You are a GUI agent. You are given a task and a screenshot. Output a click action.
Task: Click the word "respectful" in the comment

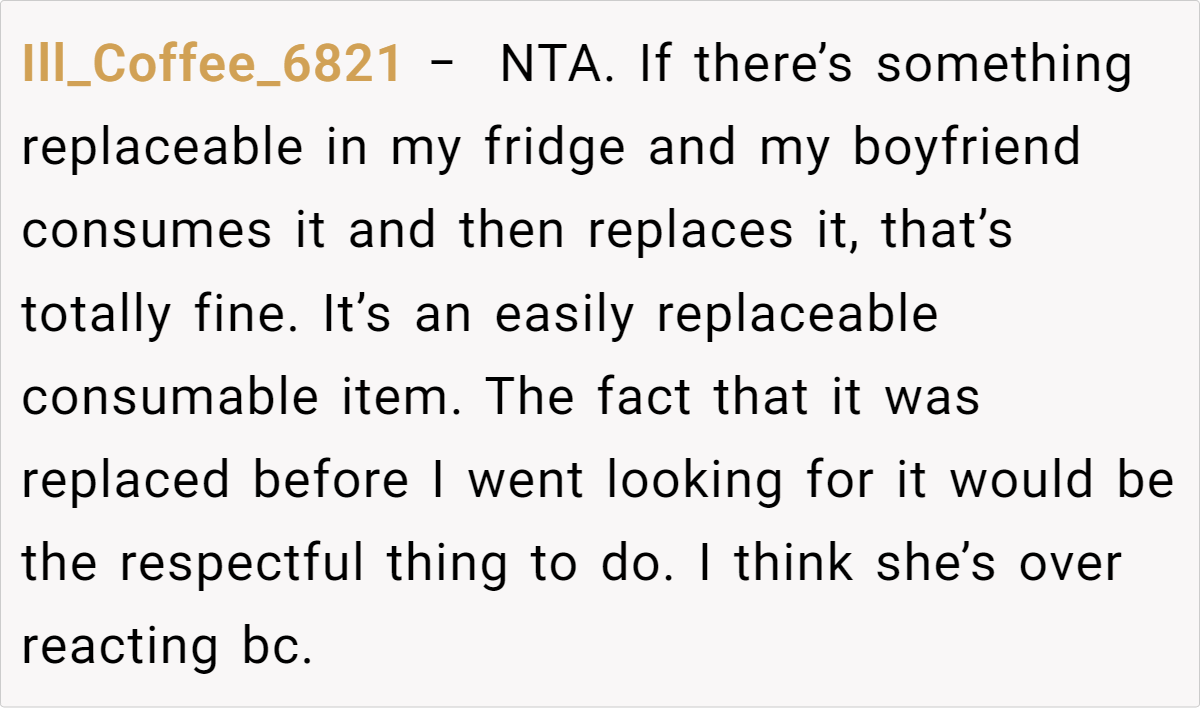click(243, 563)
